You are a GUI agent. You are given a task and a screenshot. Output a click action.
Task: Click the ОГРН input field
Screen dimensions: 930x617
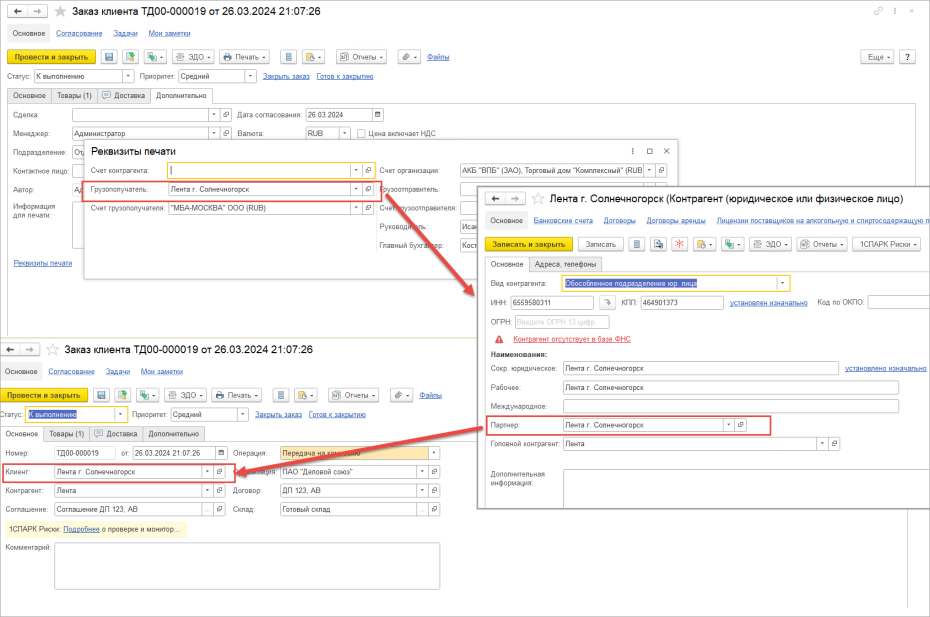tap(562, 322)
